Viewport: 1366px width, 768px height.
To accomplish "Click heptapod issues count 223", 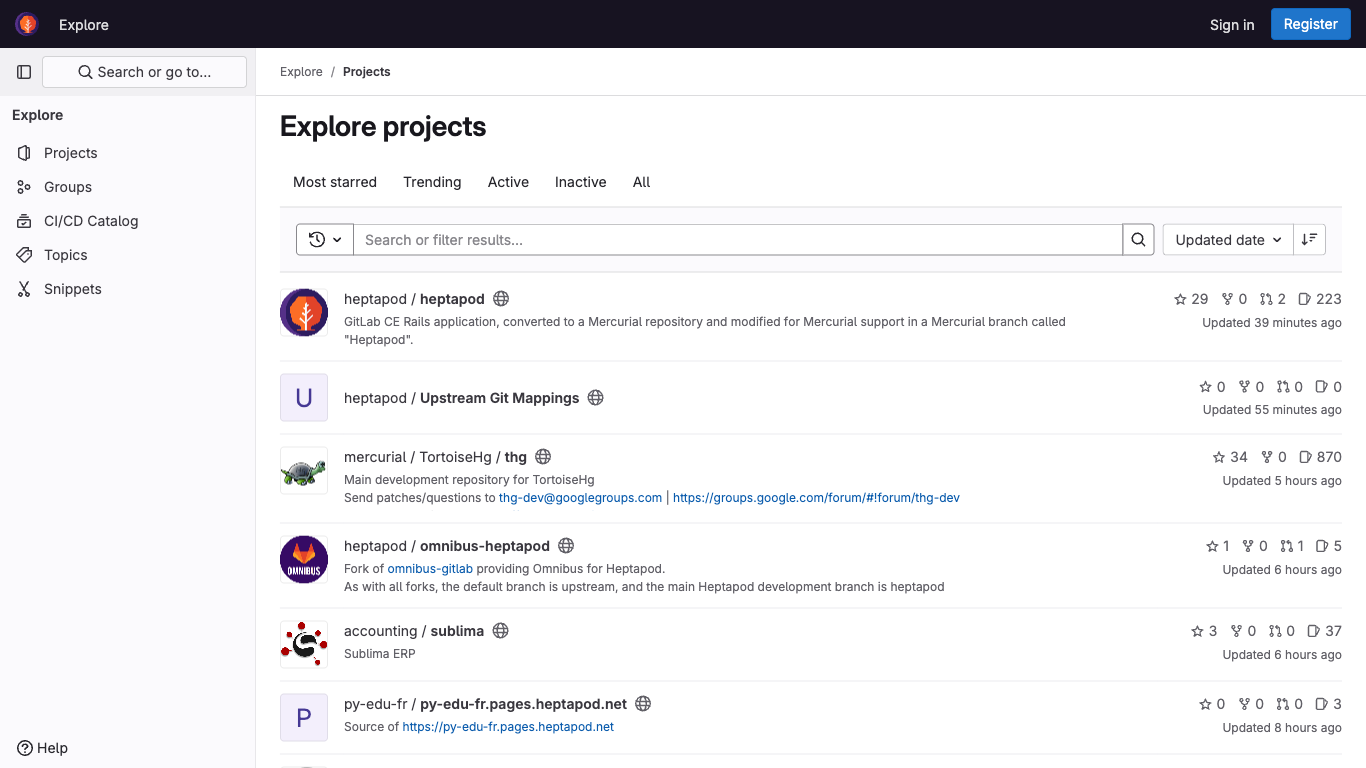I will [x=1320, y=299].
